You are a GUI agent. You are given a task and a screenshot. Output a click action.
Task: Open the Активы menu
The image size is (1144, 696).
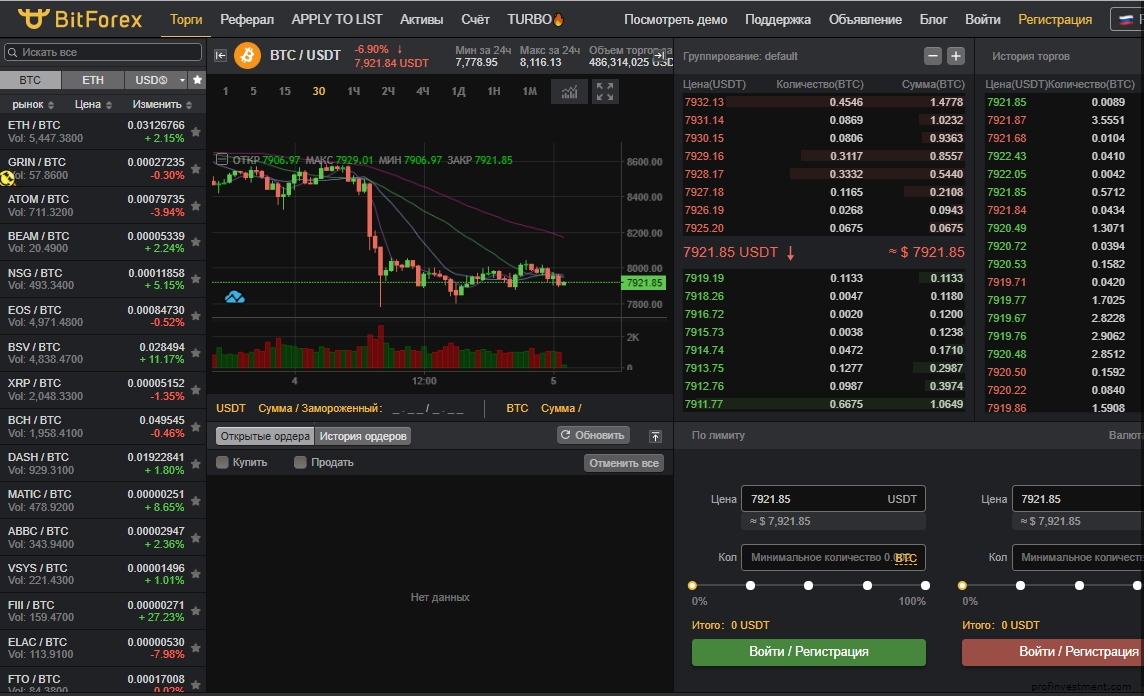pyautogui.click(x=422, y=20)
